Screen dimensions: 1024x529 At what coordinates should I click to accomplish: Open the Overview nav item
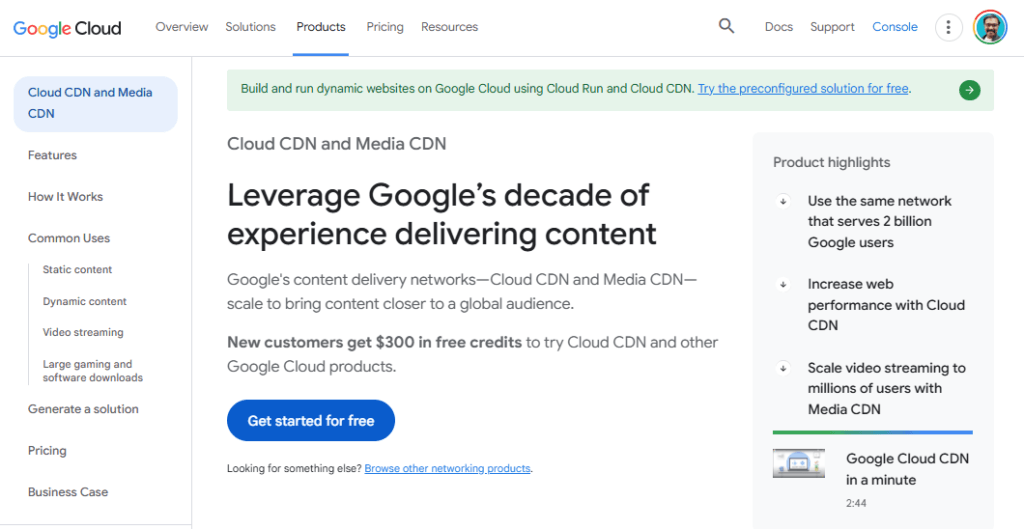click(182, 27)
